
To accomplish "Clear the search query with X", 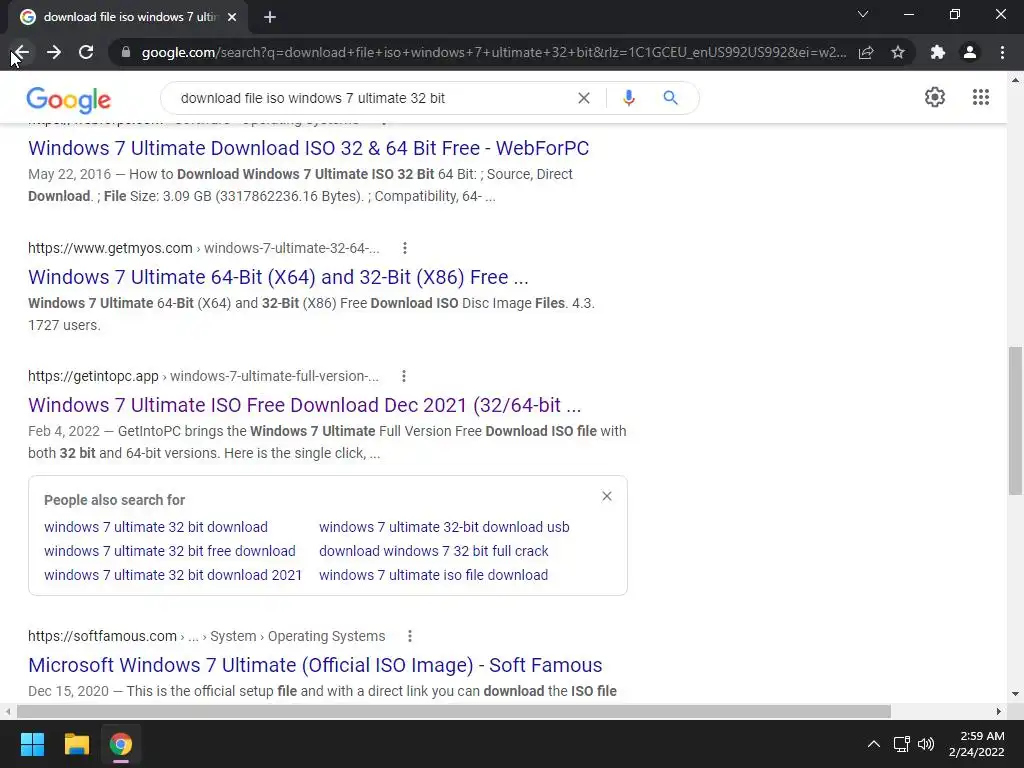I will point(584,98).
